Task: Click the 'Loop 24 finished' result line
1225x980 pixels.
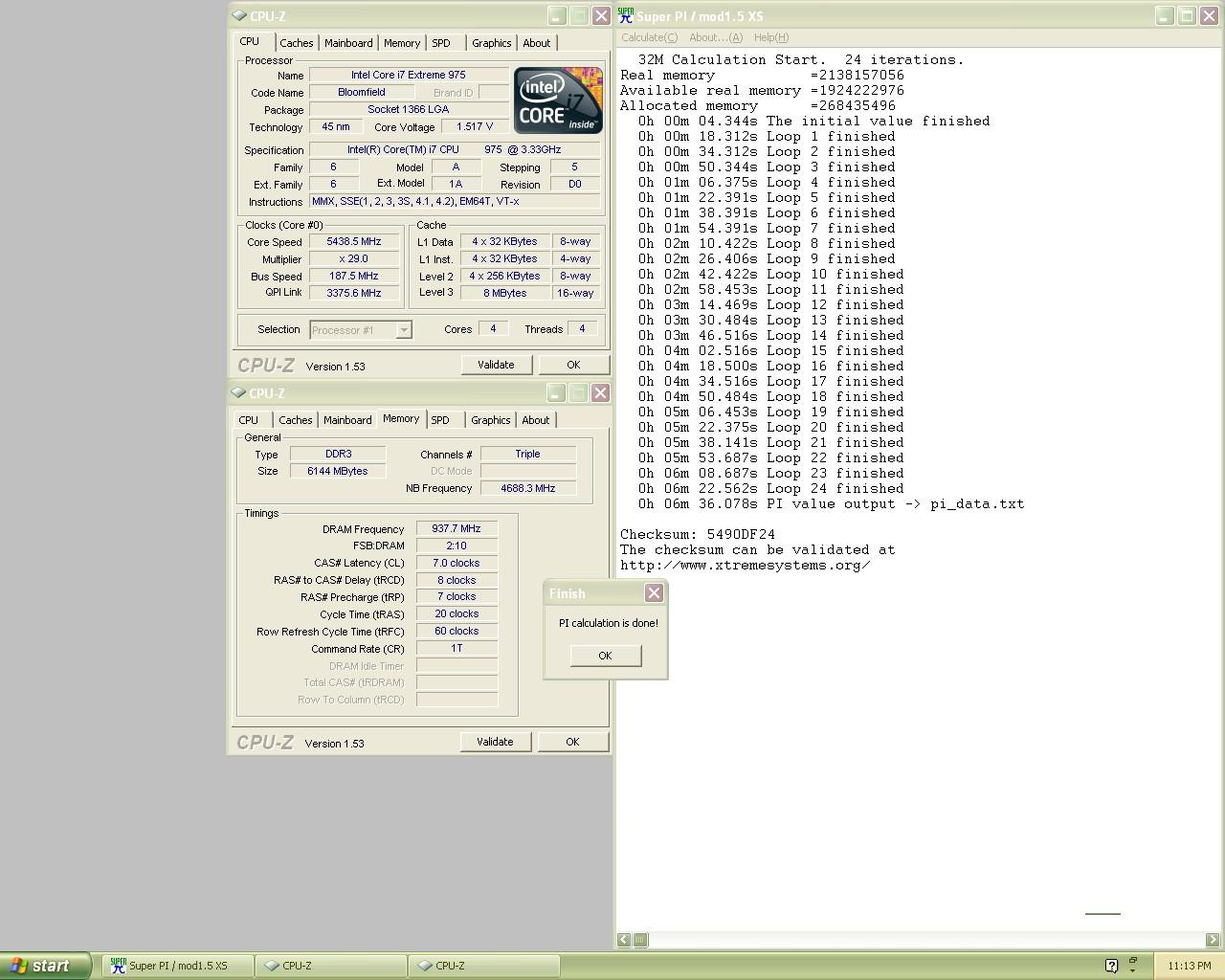Action: pos(771,488)
